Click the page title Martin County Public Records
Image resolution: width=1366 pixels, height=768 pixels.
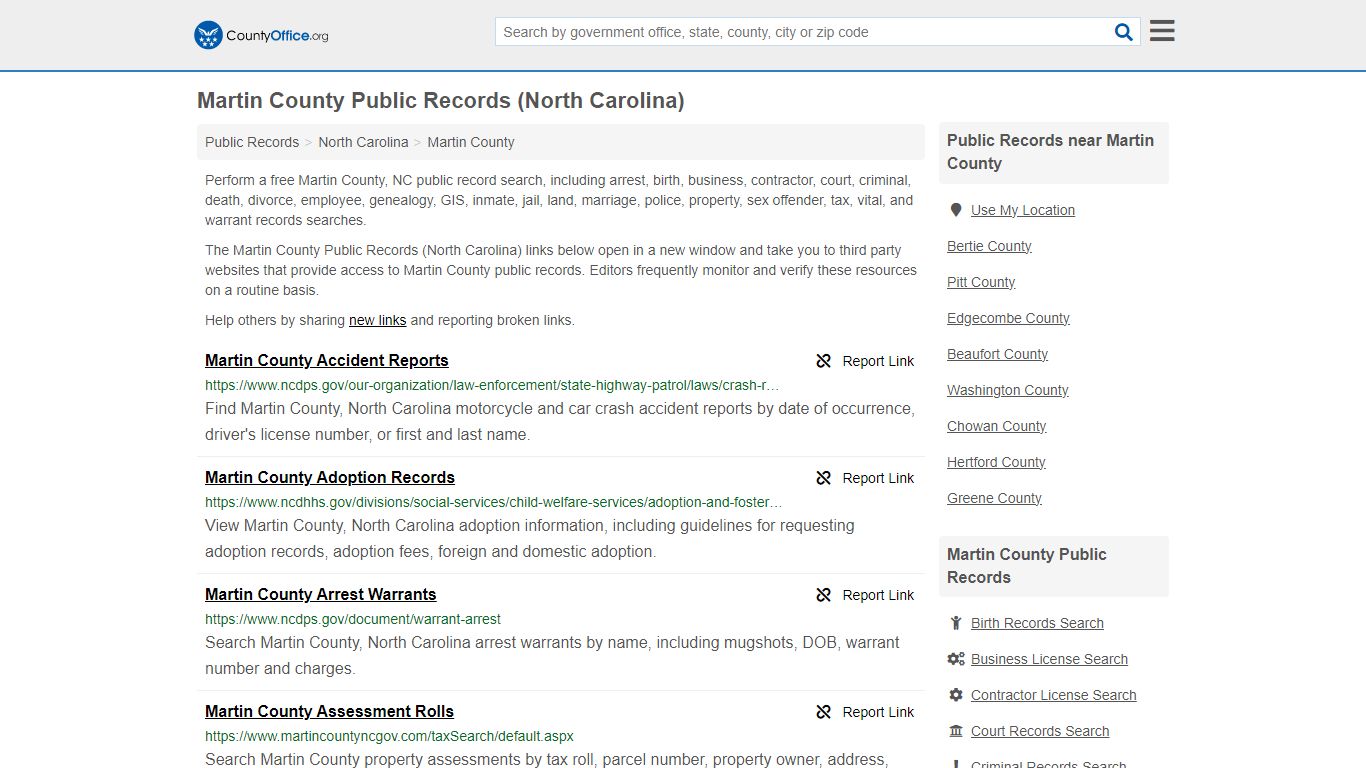[x=441, y=101]
